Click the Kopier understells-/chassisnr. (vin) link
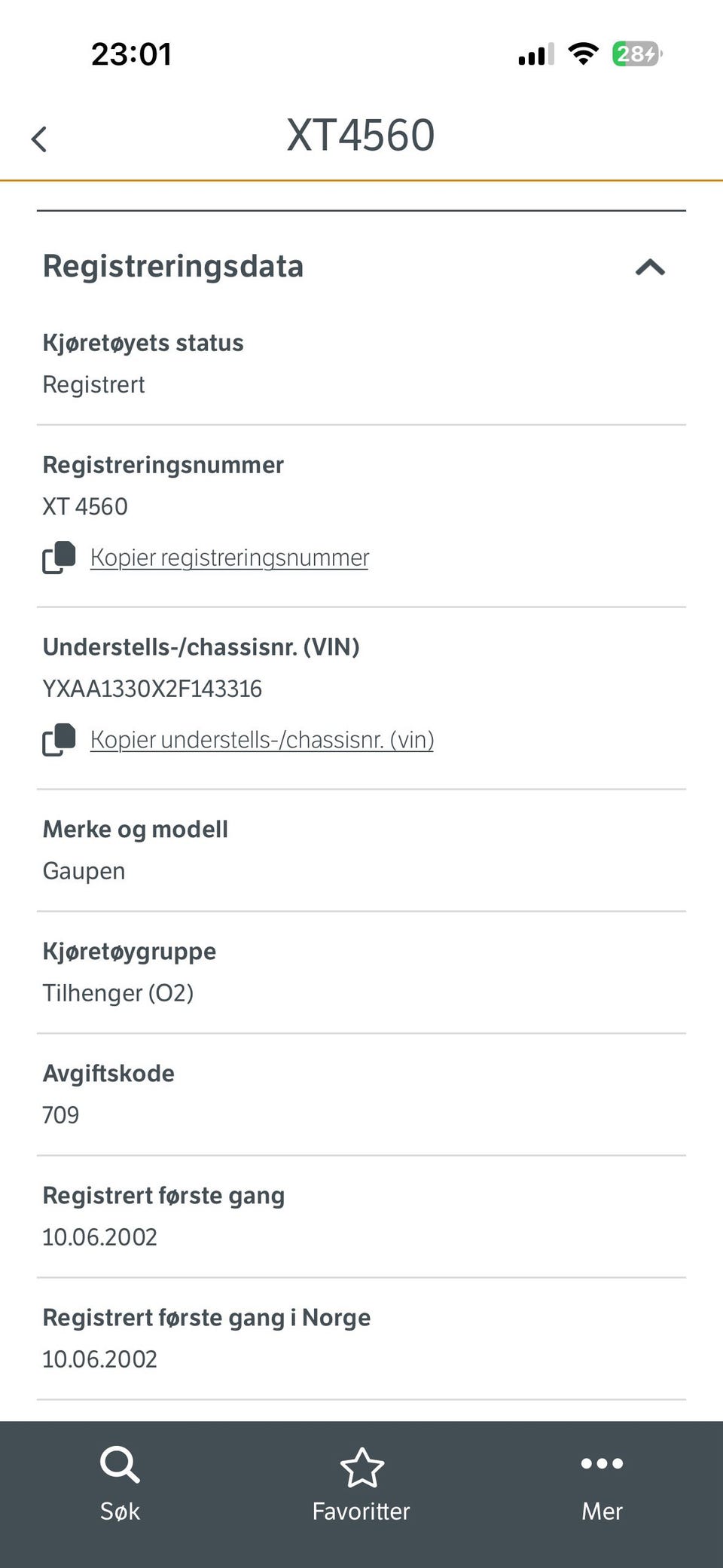The image size is (723, 1568). tap(262, 740)
